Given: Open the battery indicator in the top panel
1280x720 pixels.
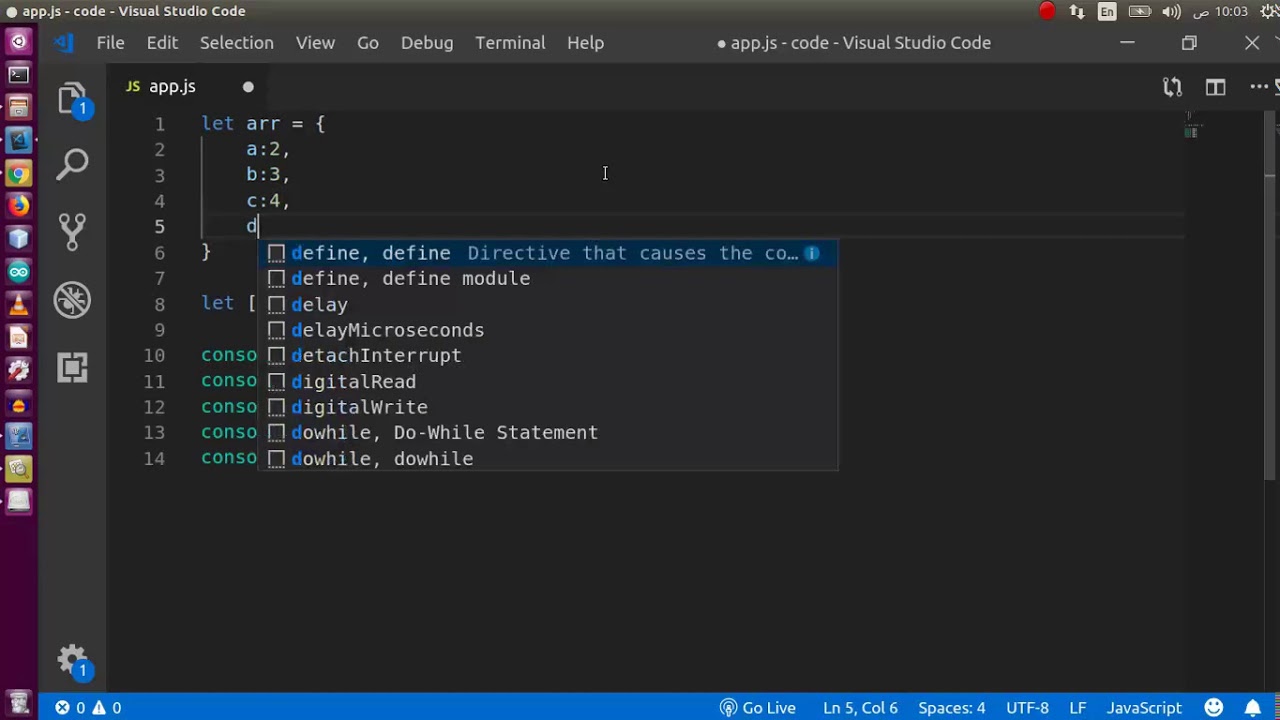Looking at the screenshot, I should (x=1139, y=11).
